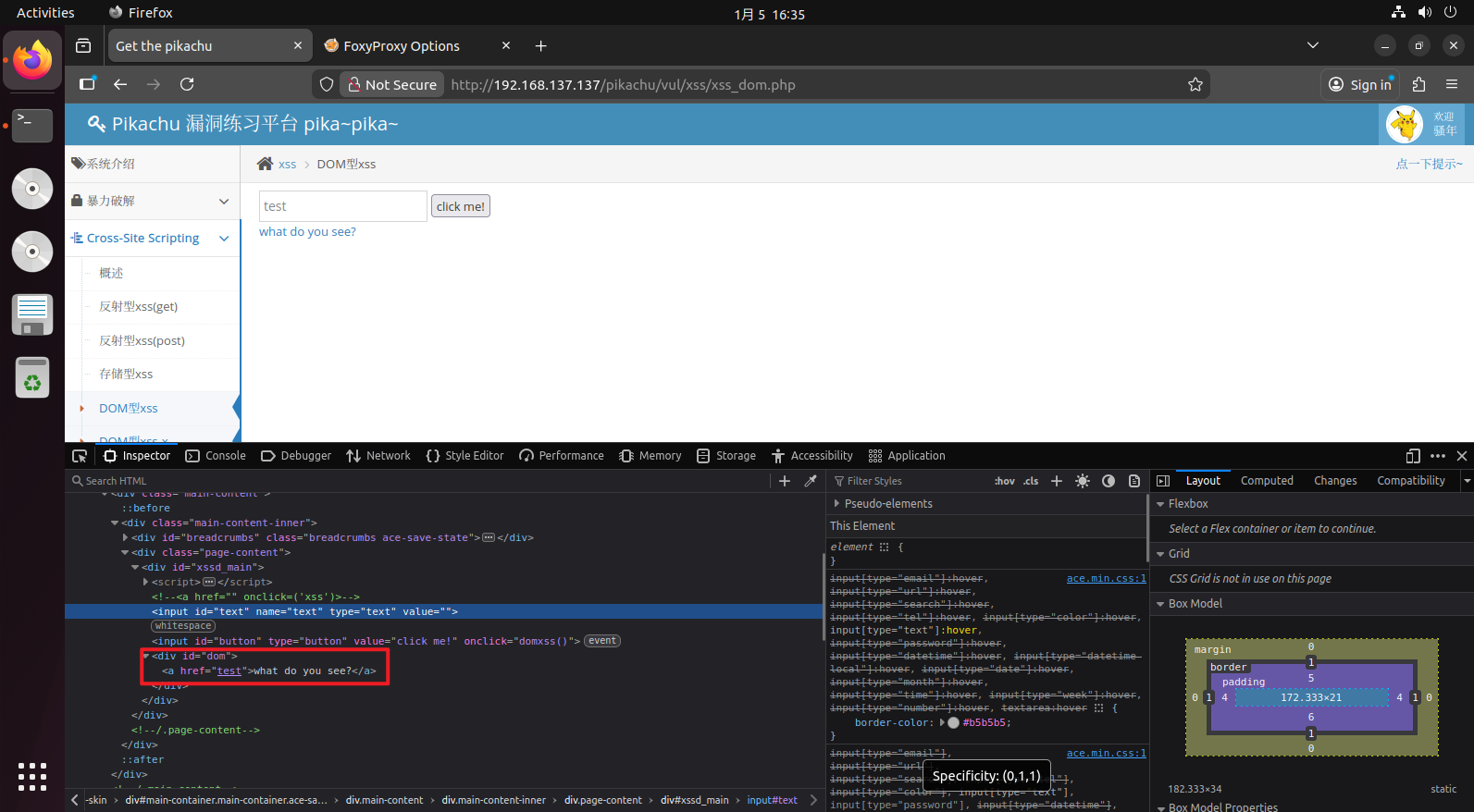Open the 点一下提示~ hint link
The width and height of the screenshot is (1474, 812).
click(1429, 164)
